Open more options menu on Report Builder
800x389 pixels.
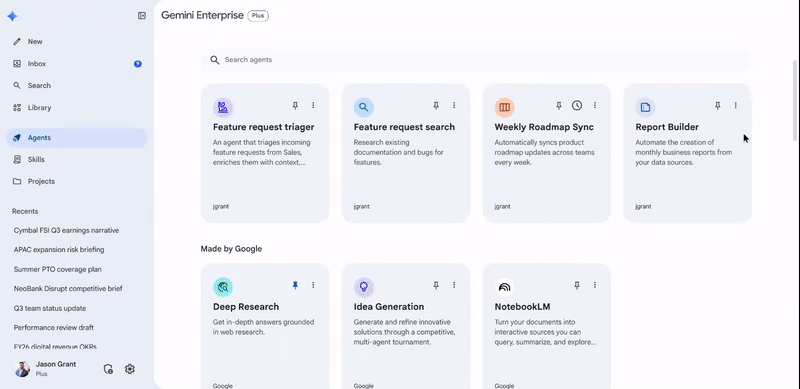[736, 105]
